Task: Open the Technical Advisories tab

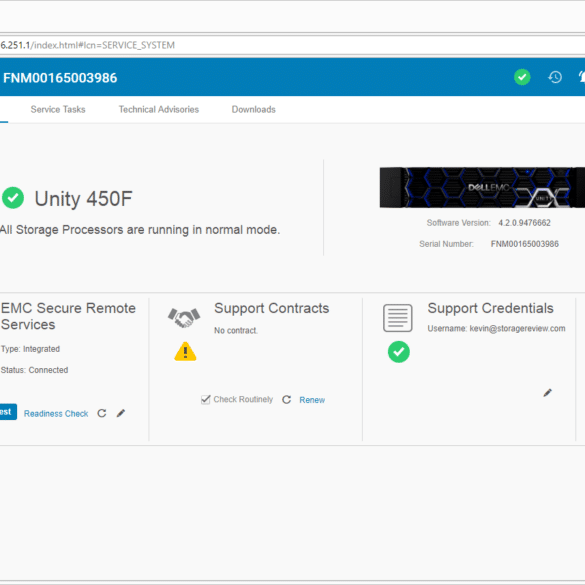Action: (159, 109)
